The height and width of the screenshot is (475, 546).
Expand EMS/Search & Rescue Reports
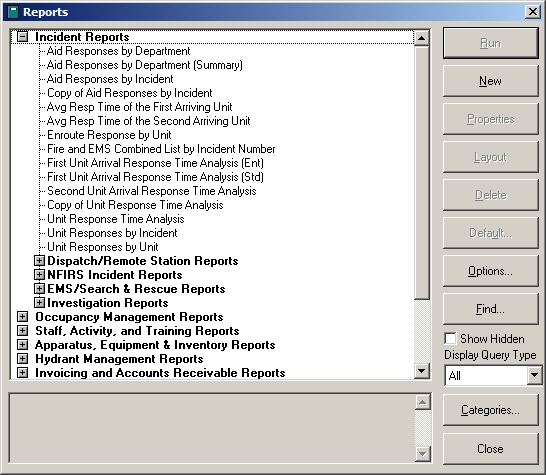coord(39,289)
